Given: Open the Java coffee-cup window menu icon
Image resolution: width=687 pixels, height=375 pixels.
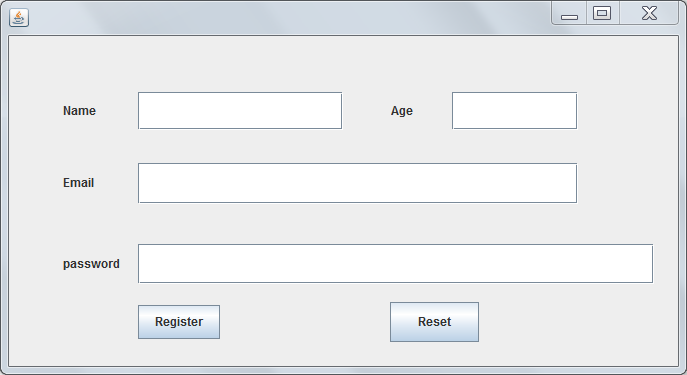Looking at the screenshot, I should pyautogui.click(x=19, y=18).
